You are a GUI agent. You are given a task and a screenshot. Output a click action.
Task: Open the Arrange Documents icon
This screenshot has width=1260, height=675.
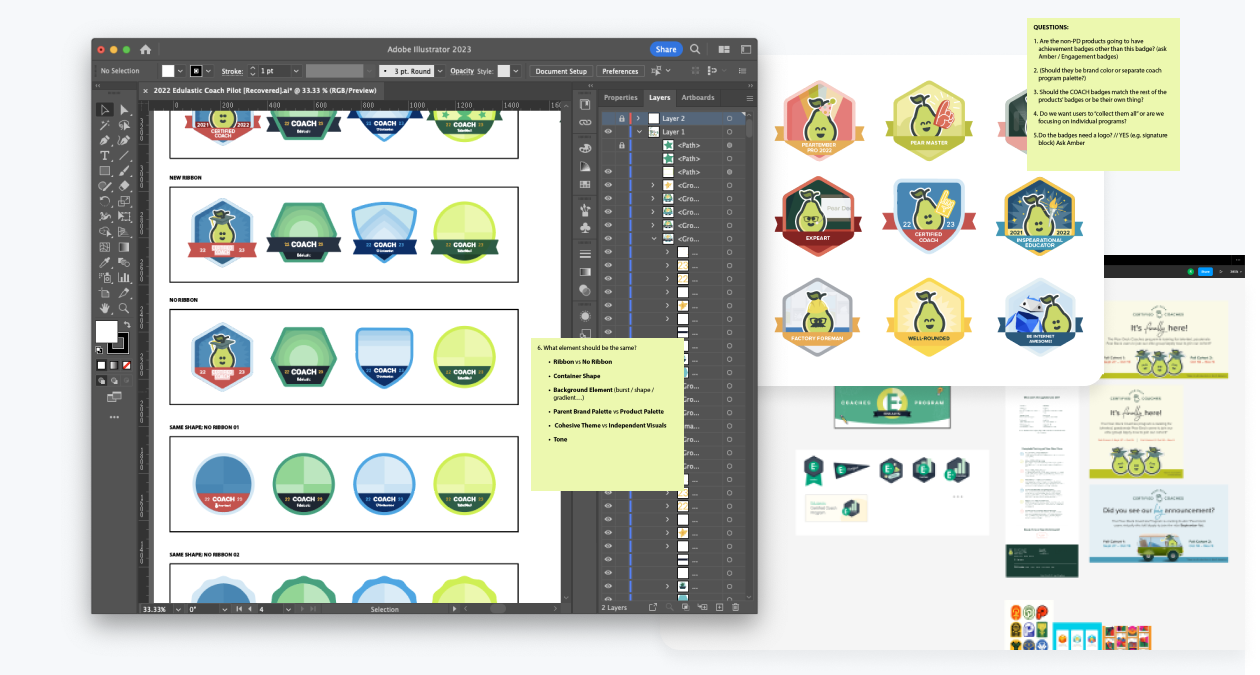[723, 49]
